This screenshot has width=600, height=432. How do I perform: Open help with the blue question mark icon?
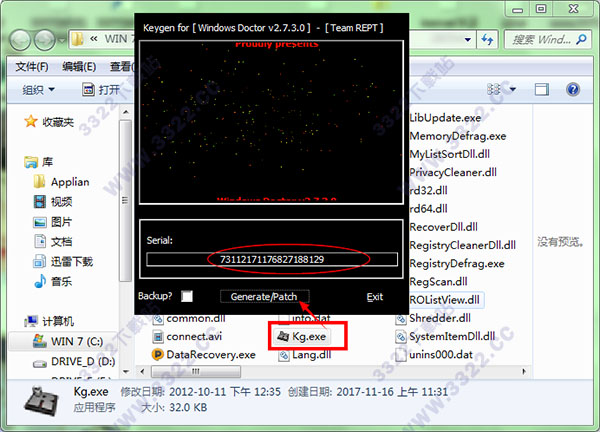573,90
